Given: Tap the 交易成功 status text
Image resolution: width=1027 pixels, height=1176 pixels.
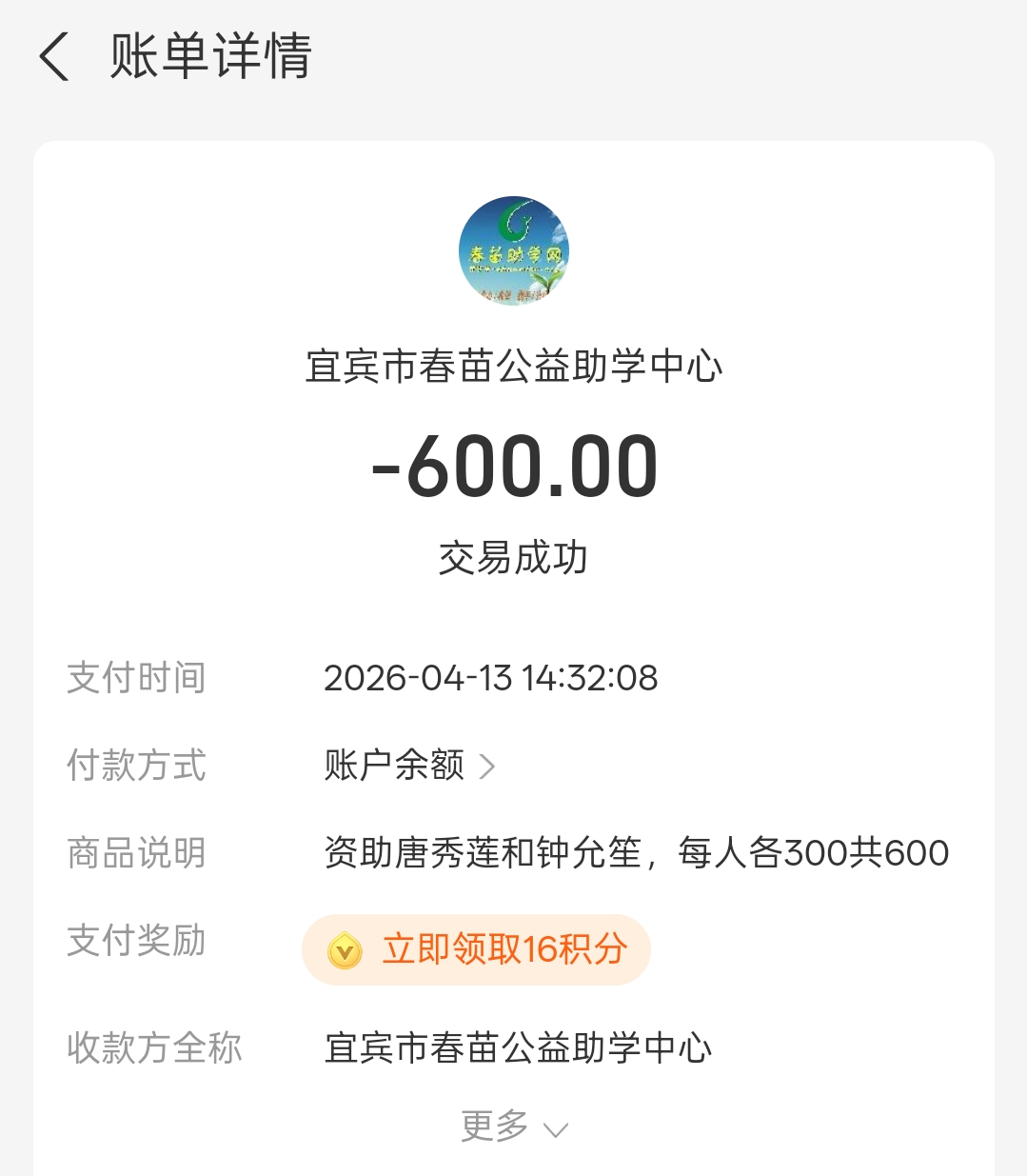Looking at the screenshot, I should (514, 558).
